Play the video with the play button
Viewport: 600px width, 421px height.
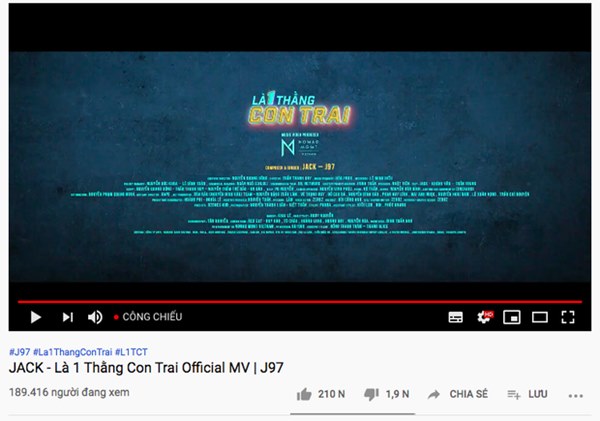pos(36,317)
